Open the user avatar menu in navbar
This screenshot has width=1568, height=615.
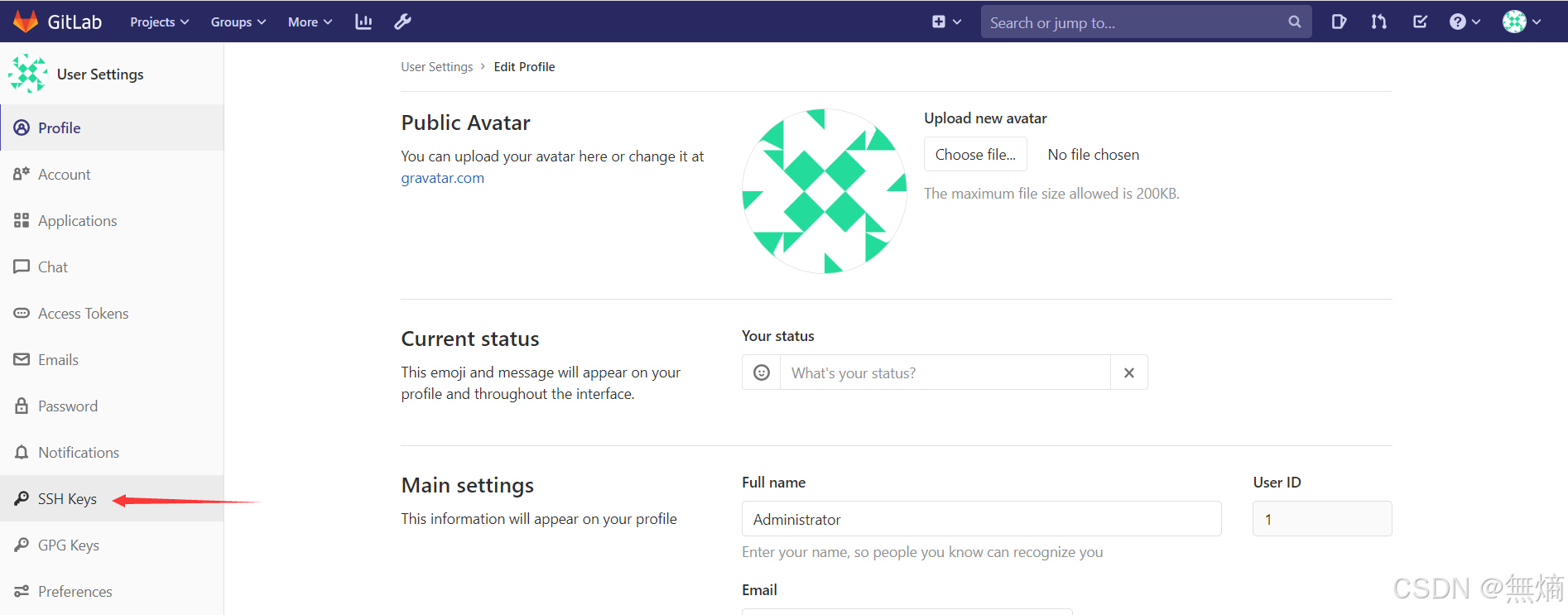[1522, 22]
